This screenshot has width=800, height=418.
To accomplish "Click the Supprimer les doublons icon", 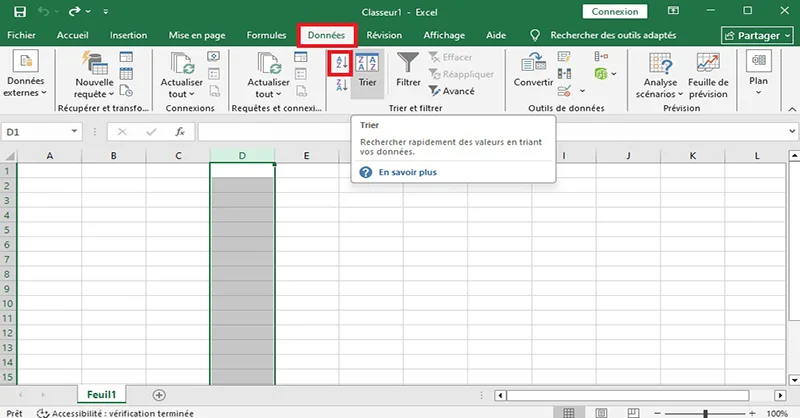I will tap(564, 73).
